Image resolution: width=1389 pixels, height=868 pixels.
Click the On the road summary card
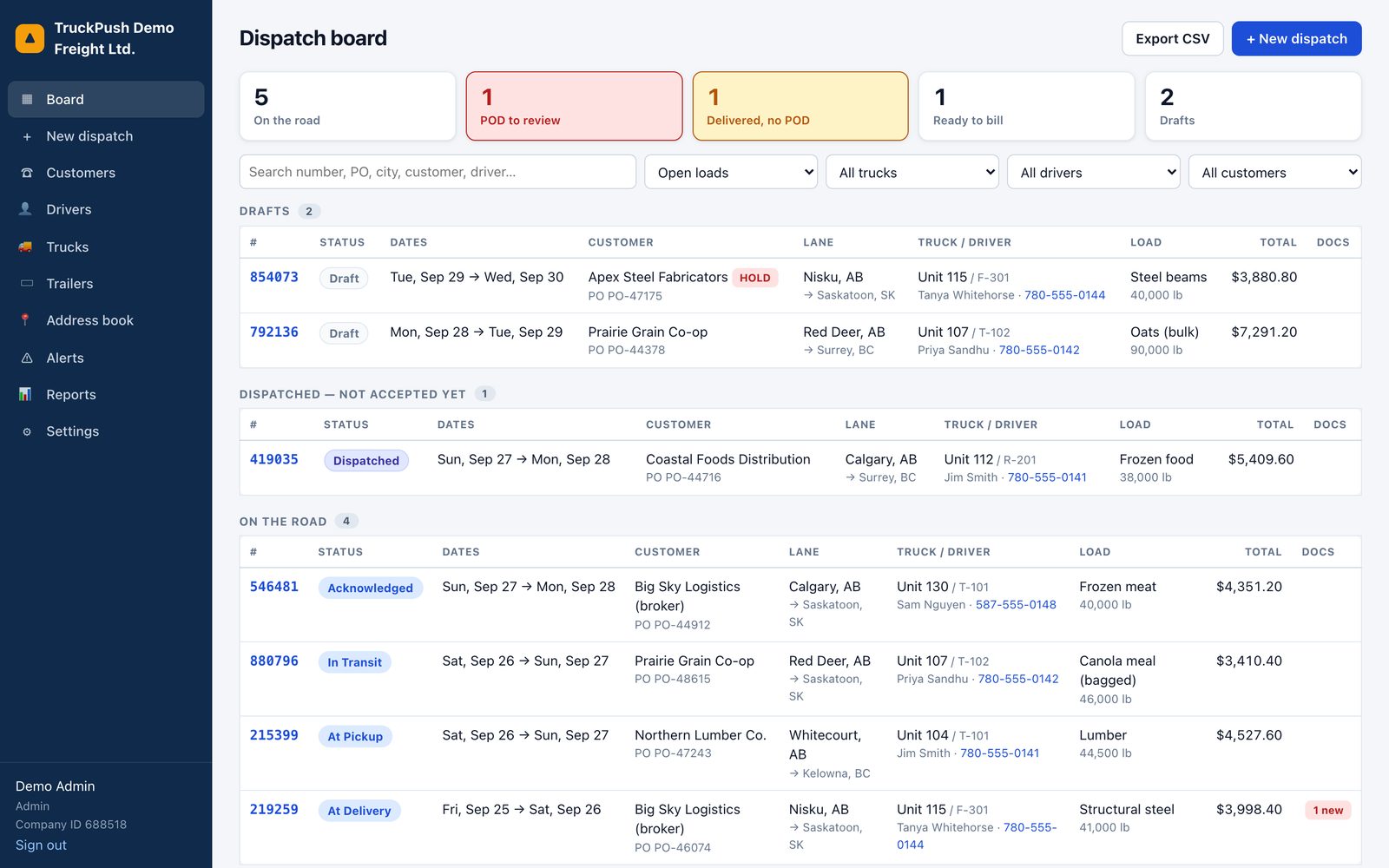tap(347, 106)
